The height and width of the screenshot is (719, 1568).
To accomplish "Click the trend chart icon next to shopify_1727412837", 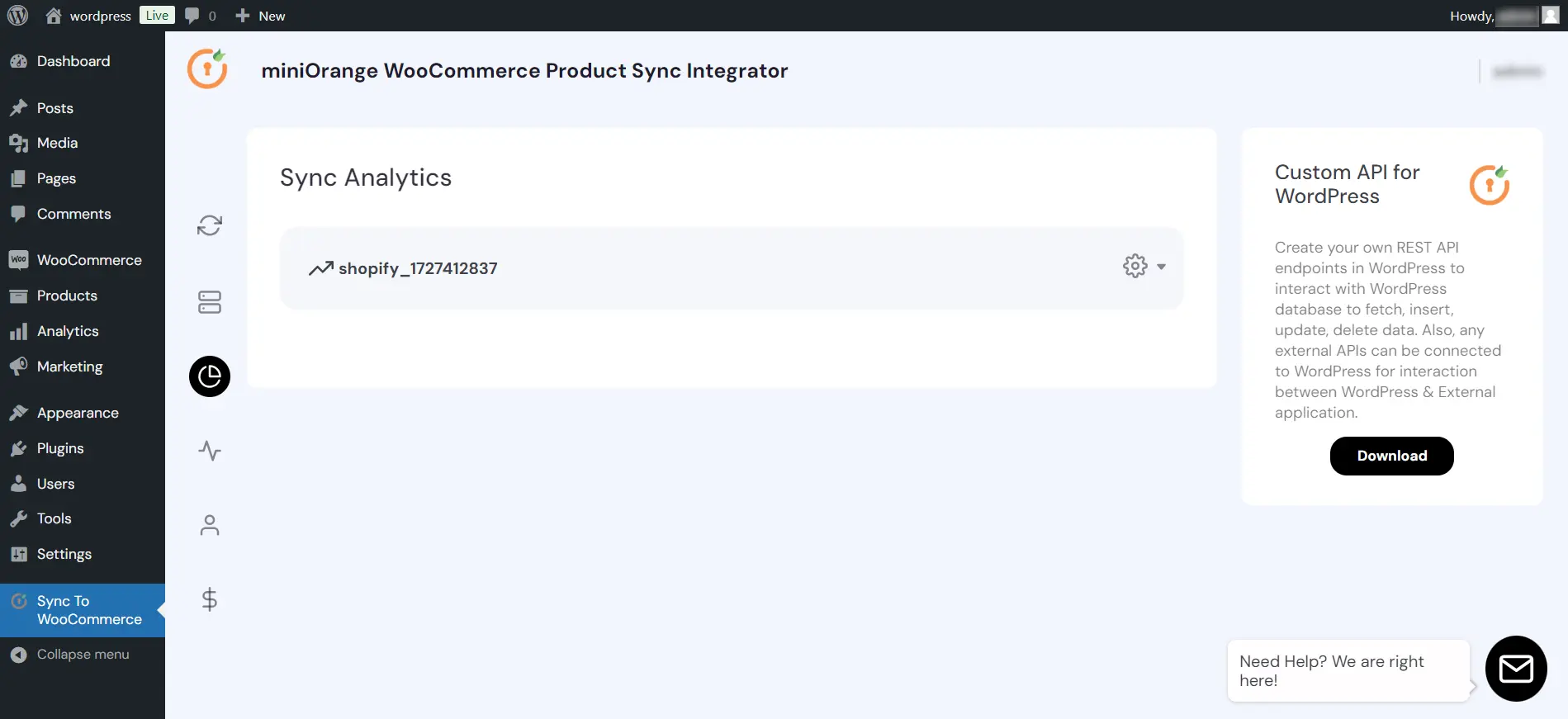I will pyautogui.click(x=320, y=268).
